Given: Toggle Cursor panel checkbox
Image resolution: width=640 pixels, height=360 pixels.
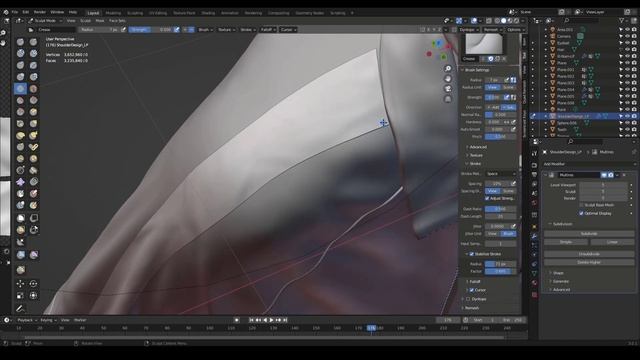Looking at the screenshot, I should pyautogui.click(x=472, y=290).
